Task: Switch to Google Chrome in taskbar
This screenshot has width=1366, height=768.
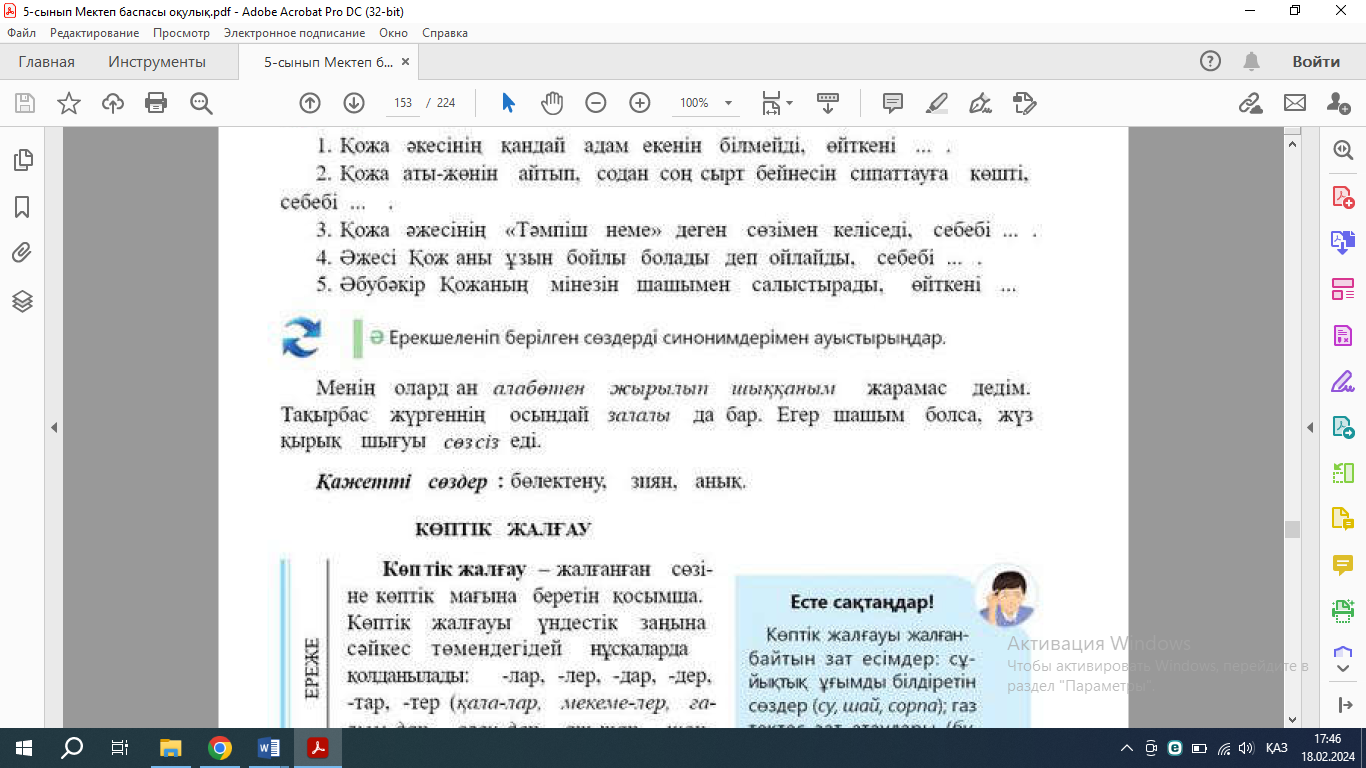Action: coord(220,747)
